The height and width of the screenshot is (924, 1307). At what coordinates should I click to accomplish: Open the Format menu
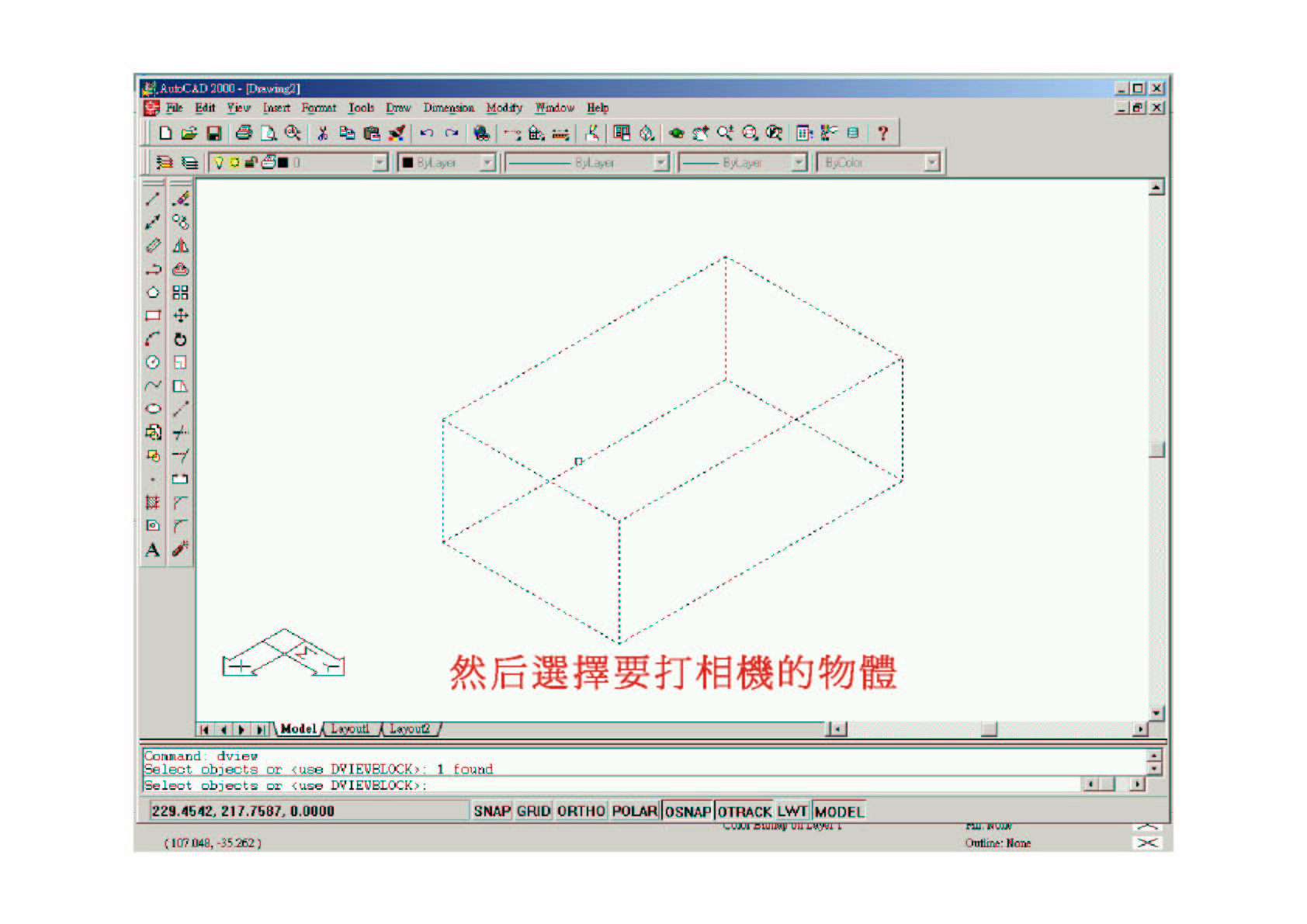(x=319, y=108)
